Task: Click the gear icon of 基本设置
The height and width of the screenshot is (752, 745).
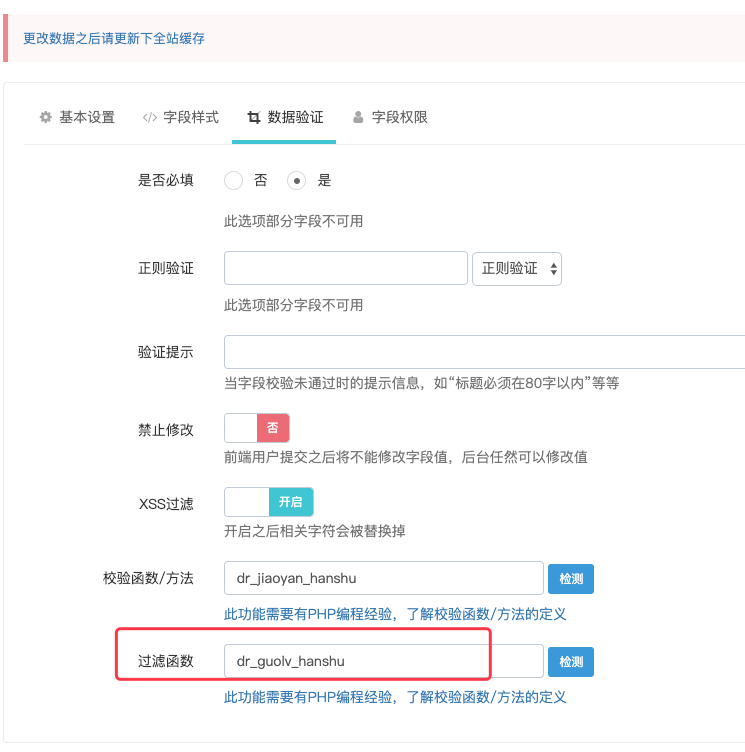Action: [46, 117]
